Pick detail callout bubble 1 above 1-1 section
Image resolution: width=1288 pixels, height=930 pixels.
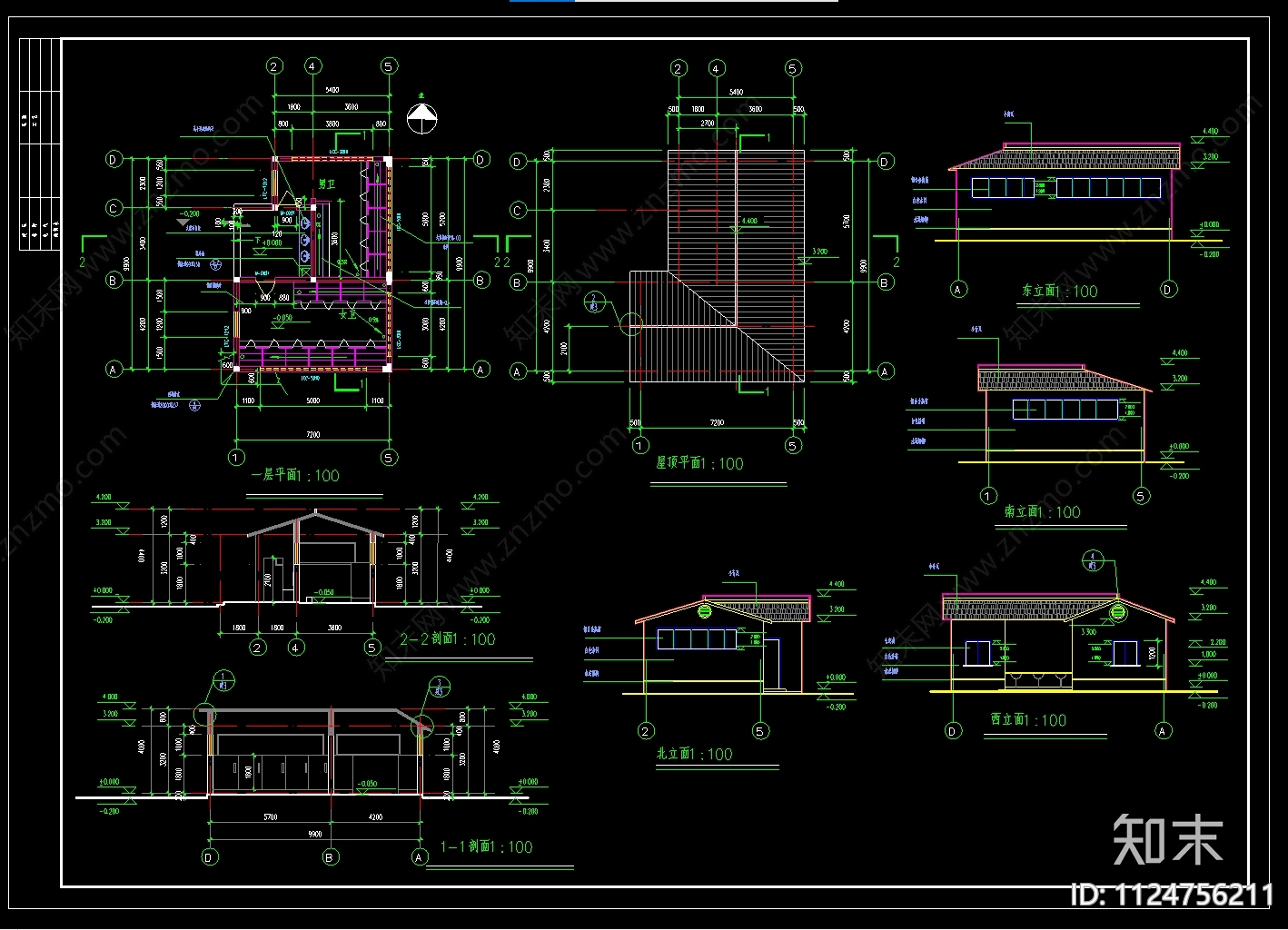coord(224,679)
